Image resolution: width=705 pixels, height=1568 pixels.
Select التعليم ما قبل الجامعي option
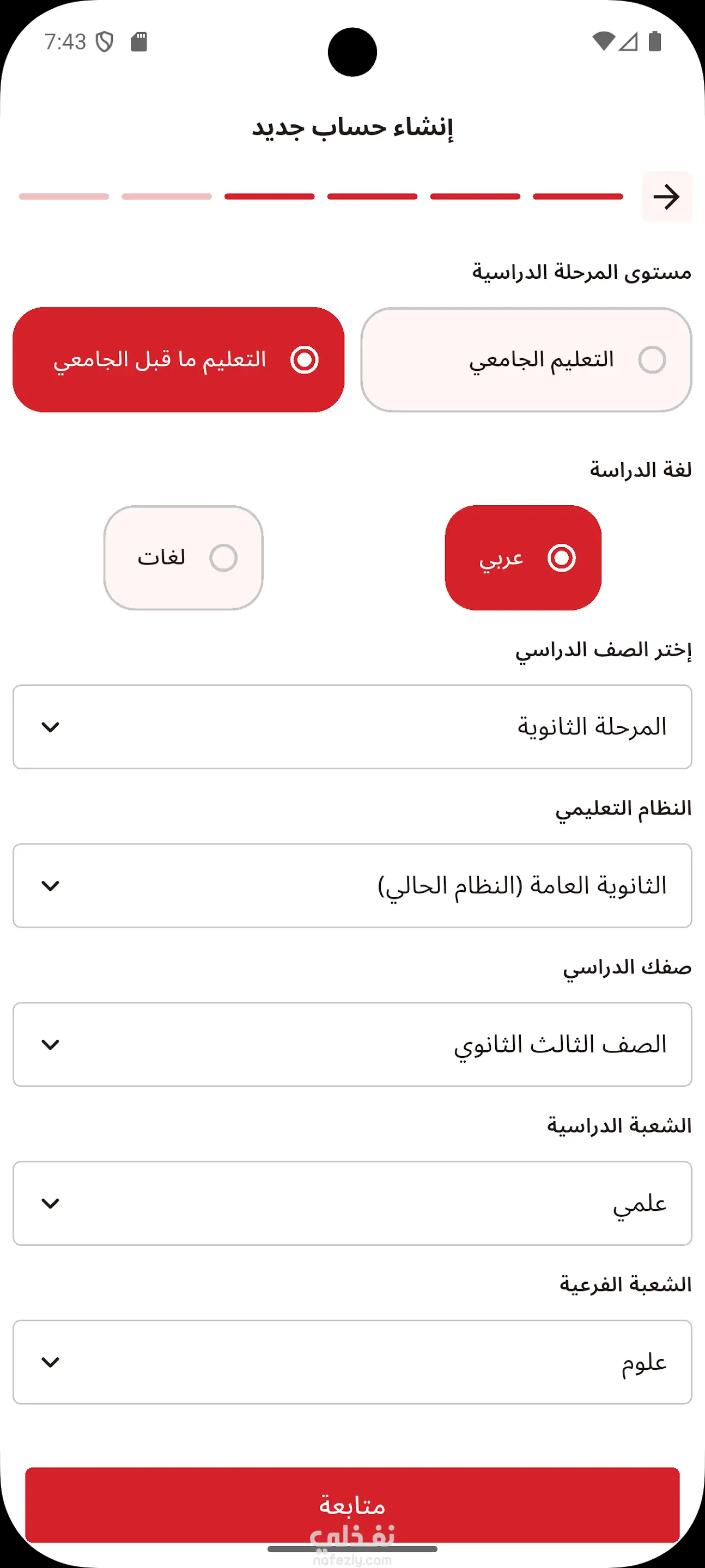click(179, 360)
